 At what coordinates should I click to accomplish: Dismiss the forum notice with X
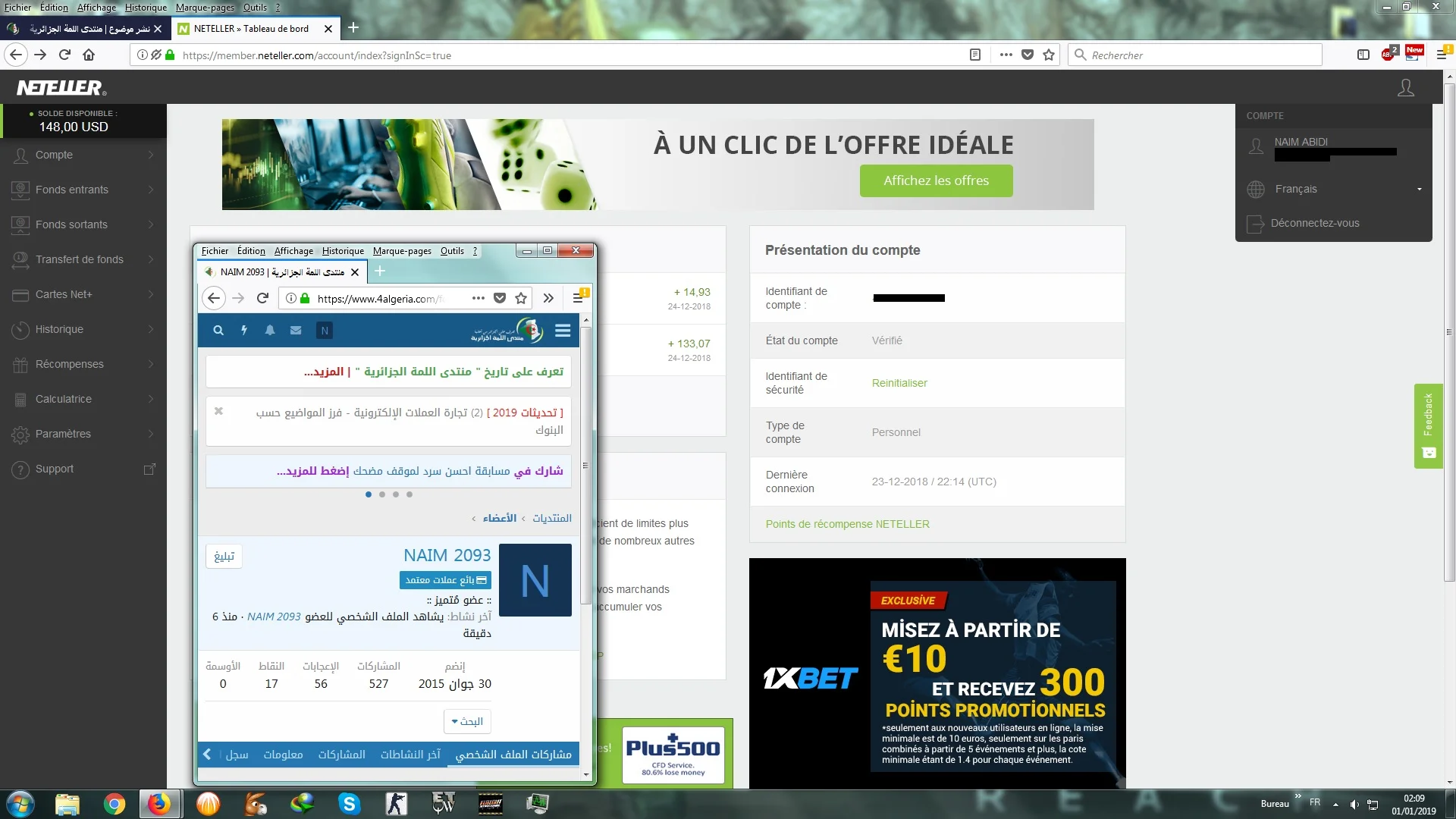[218, 411]
